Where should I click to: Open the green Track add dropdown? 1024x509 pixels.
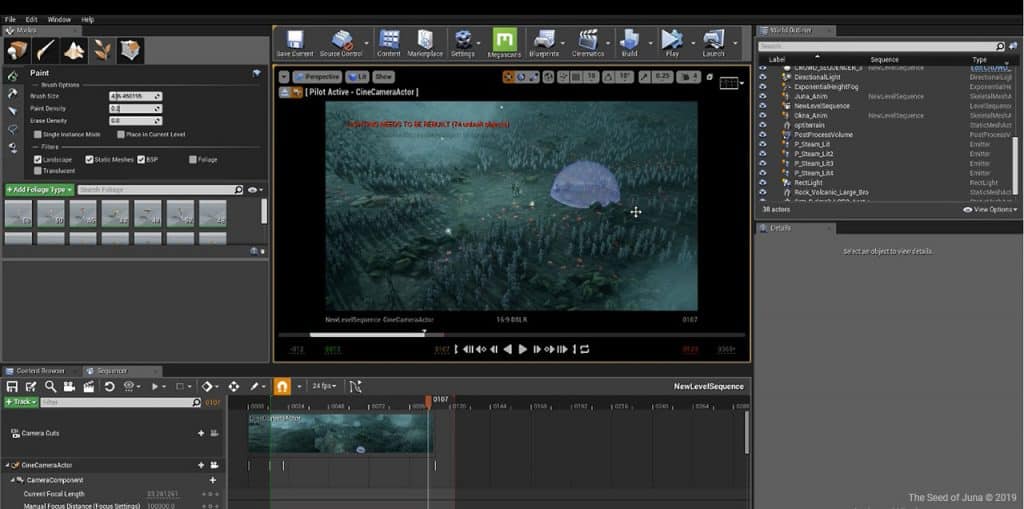[21, 402]
